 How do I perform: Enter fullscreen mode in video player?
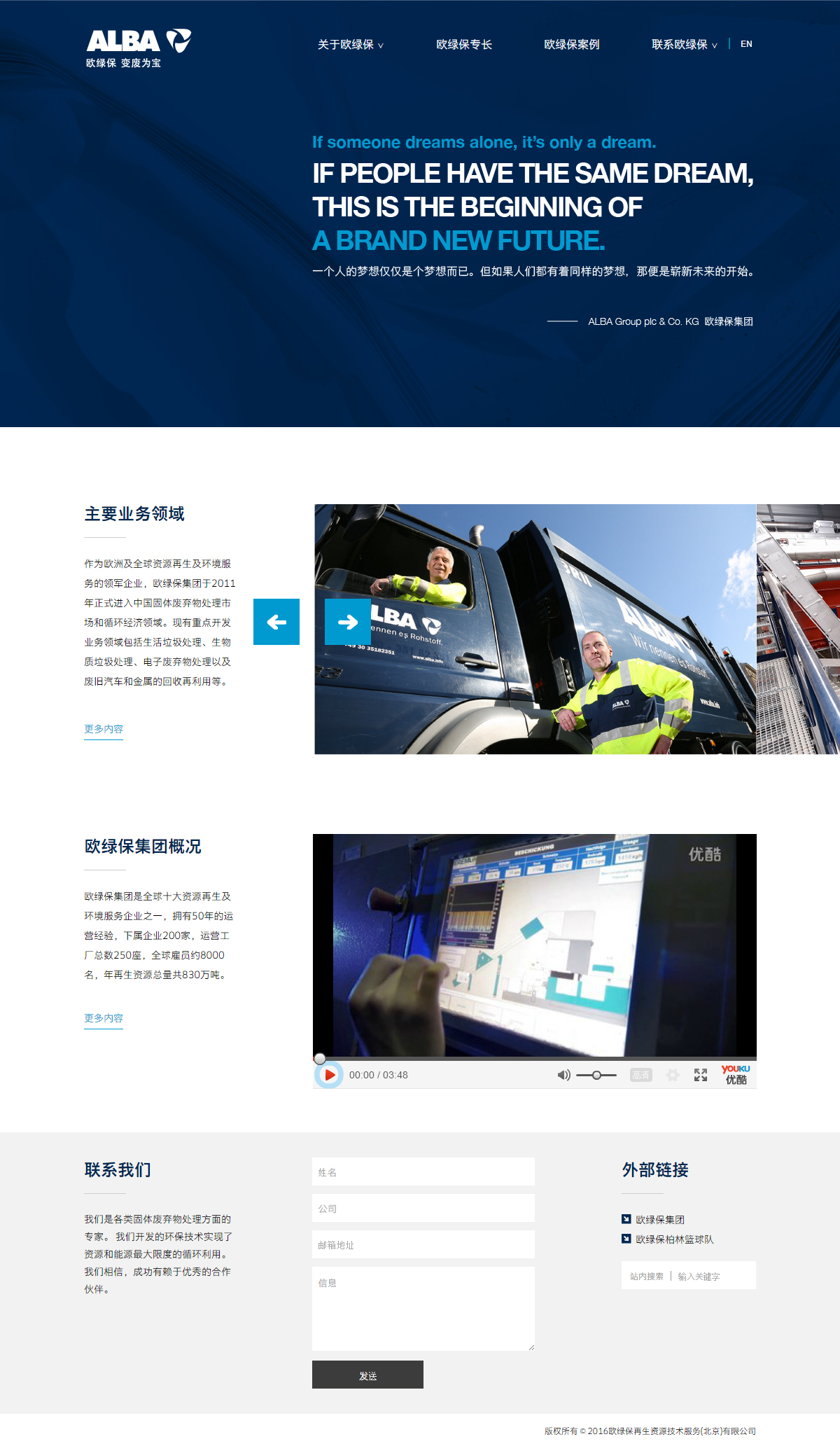click(x=700, y=1075)
